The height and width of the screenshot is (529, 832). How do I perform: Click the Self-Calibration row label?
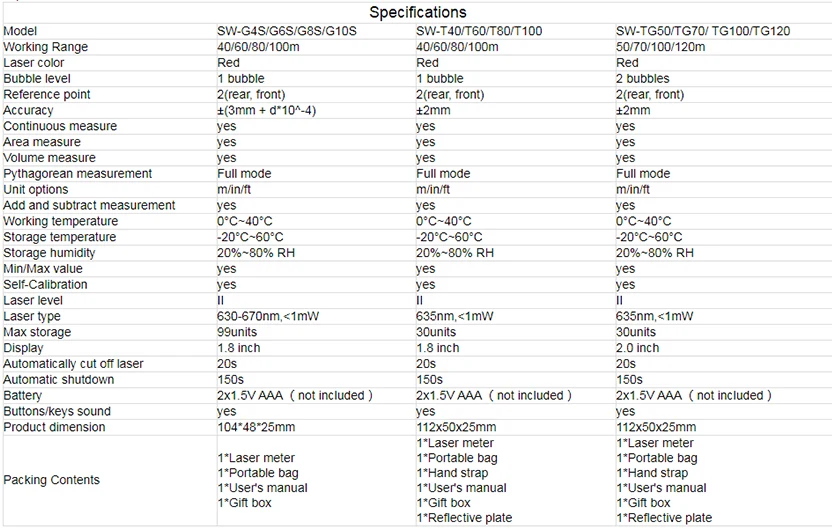[45, 284]
